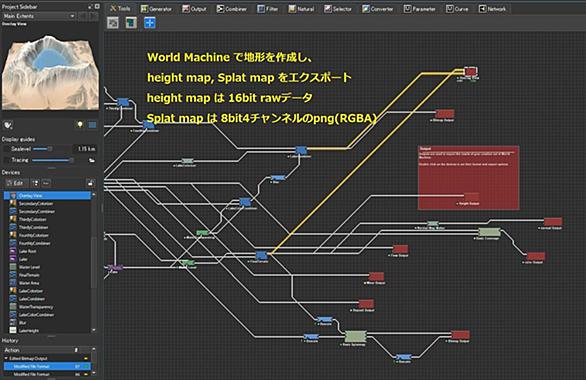
Task: Click the lock icon in Devices panel
Action: point(90,183)
